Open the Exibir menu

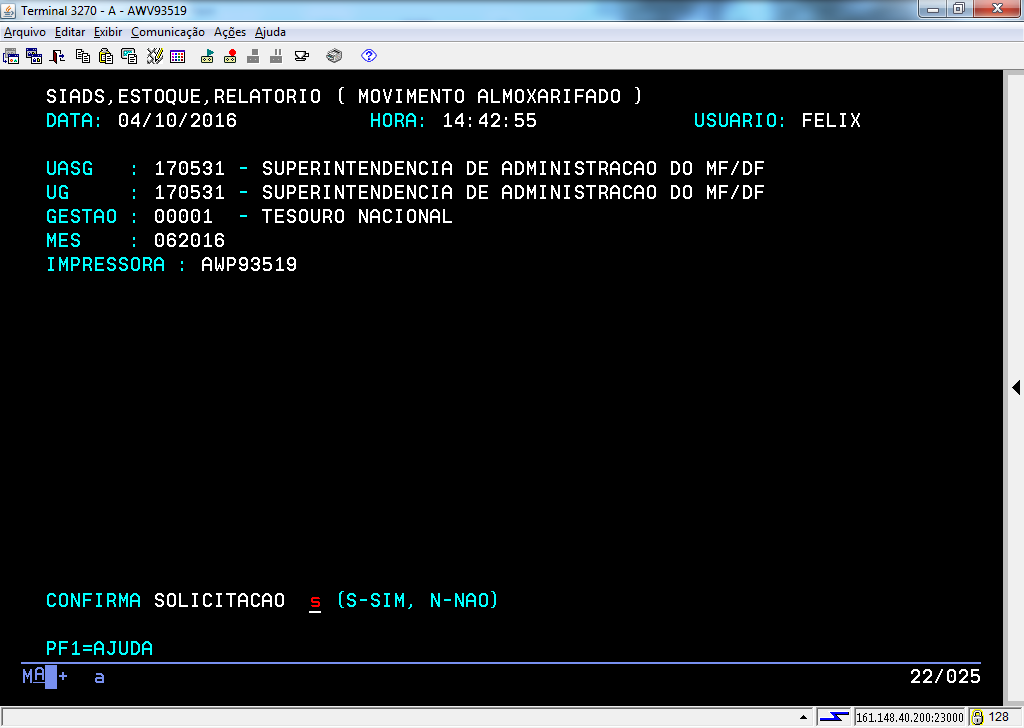tap(108, 32)
